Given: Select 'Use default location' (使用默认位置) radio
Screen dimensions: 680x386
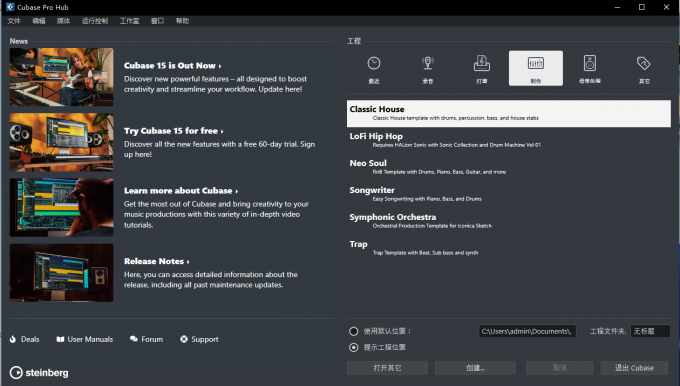Looking at the screenshot, I should [x=354, y=331].
